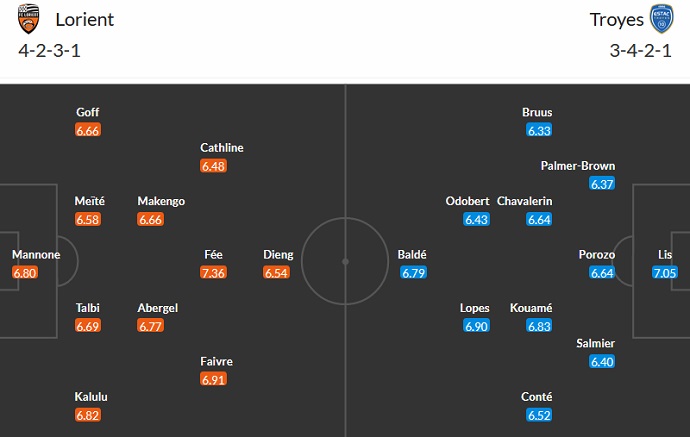
Task: Select Troyes goalkeeper Lis's 7.05 rating
Action: 665,272
